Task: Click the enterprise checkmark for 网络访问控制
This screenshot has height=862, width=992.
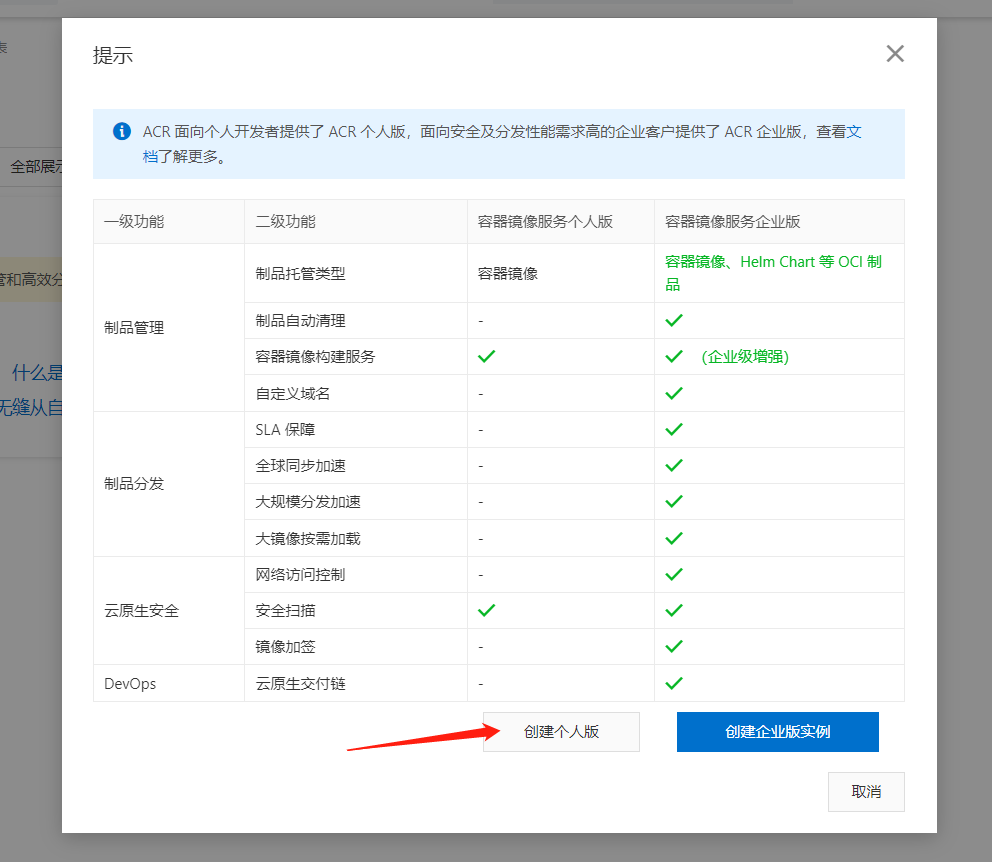Action: pyautogui.click(x=674, y=574)
